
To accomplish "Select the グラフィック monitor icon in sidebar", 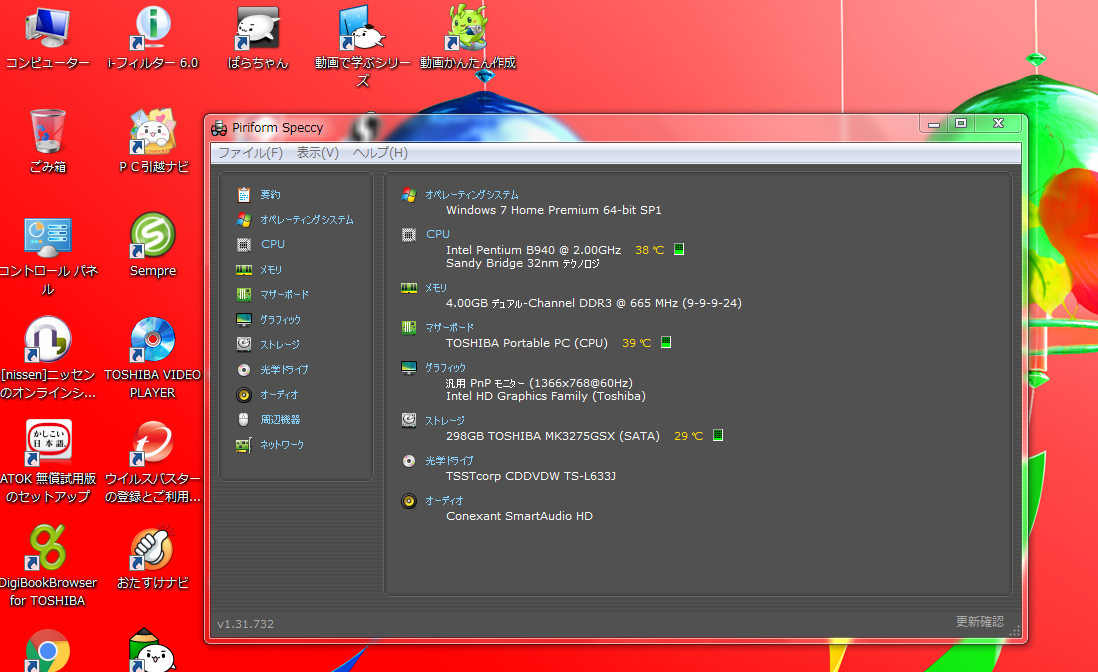I will 244,320.
